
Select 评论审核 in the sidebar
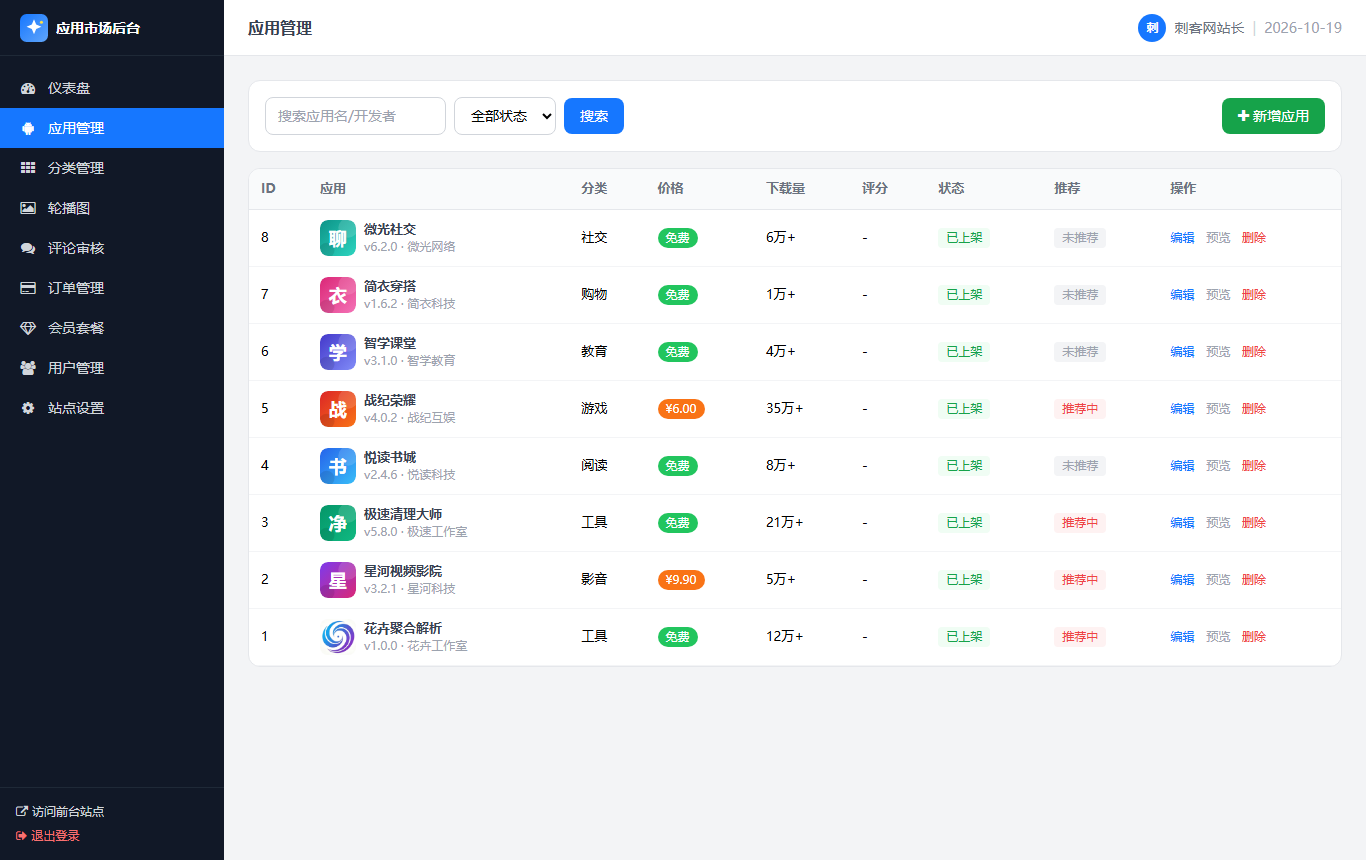click(x=112, y=248)
